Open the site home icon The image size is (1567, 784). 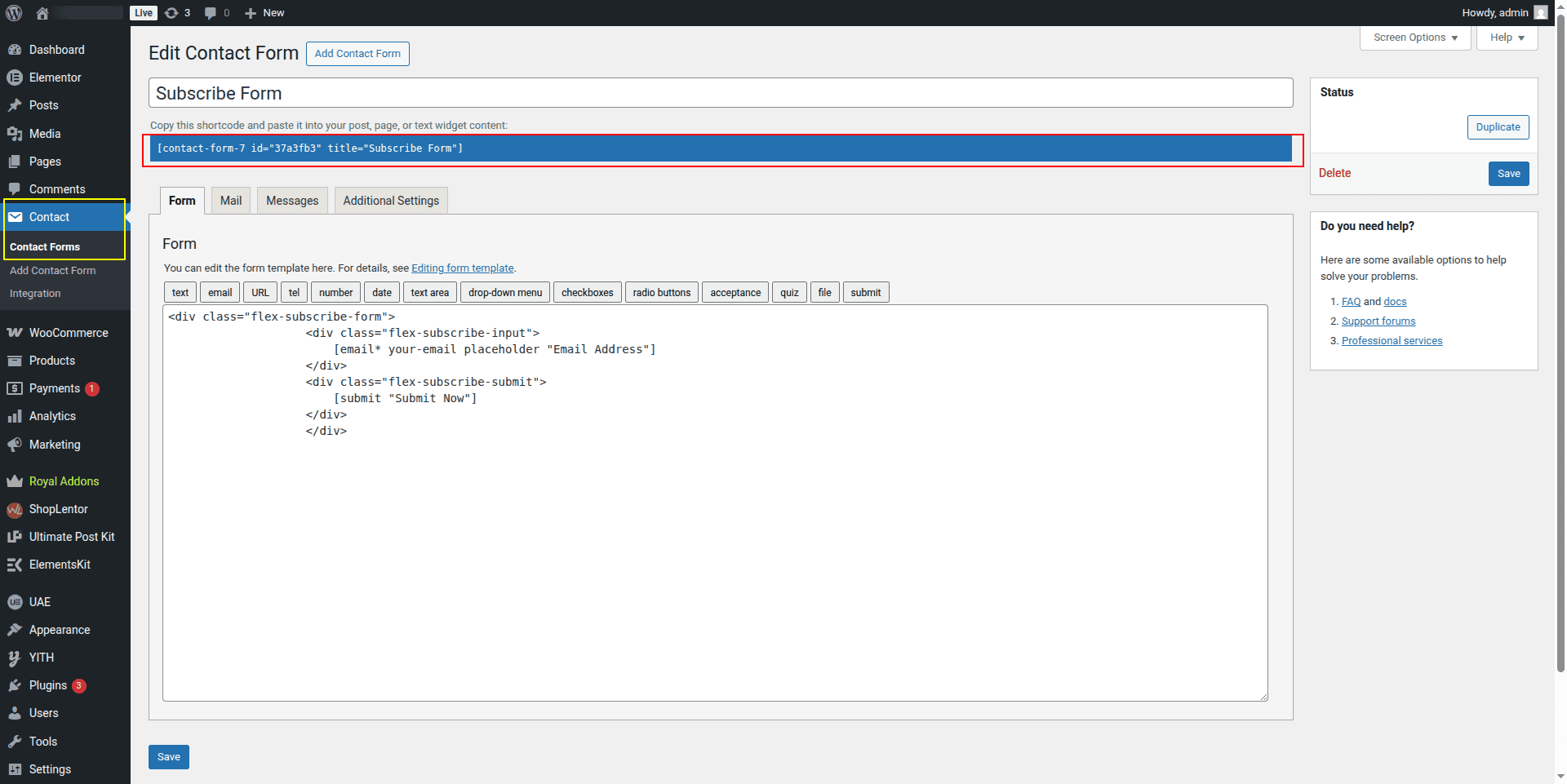pos(42,13)
